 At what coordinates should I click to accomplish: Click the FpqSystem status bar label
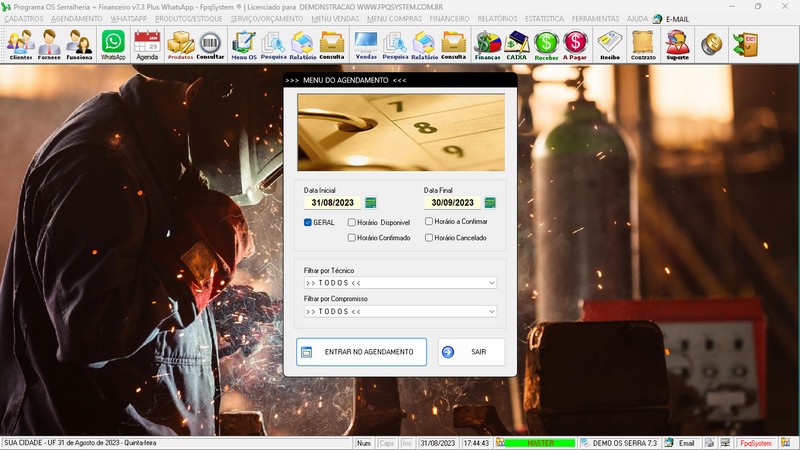click(x=756, y=443)
